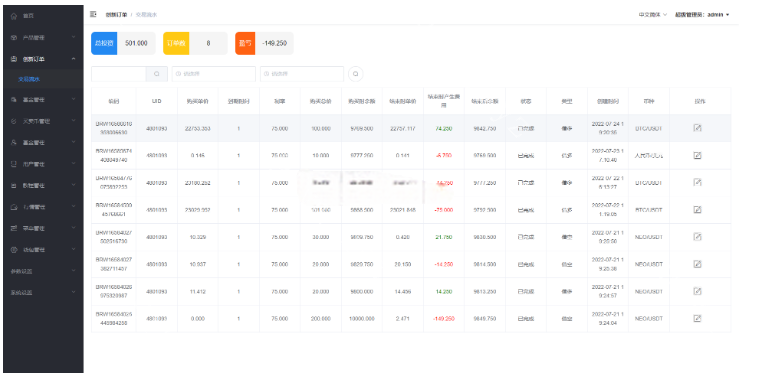Focus the first search text input

(119, 74)
